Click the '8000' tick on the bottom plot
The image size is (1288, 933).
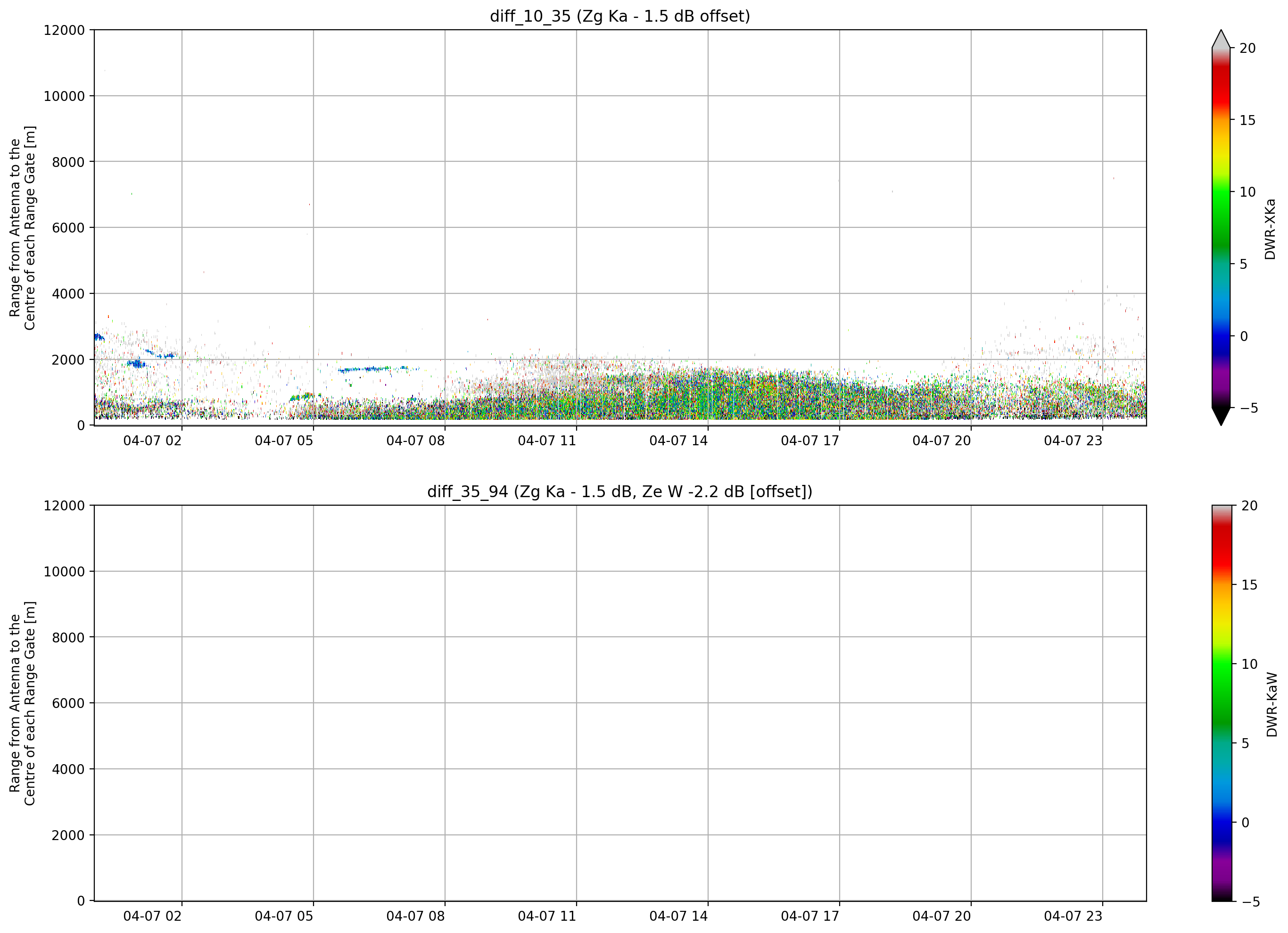click(x=68, y=638)
